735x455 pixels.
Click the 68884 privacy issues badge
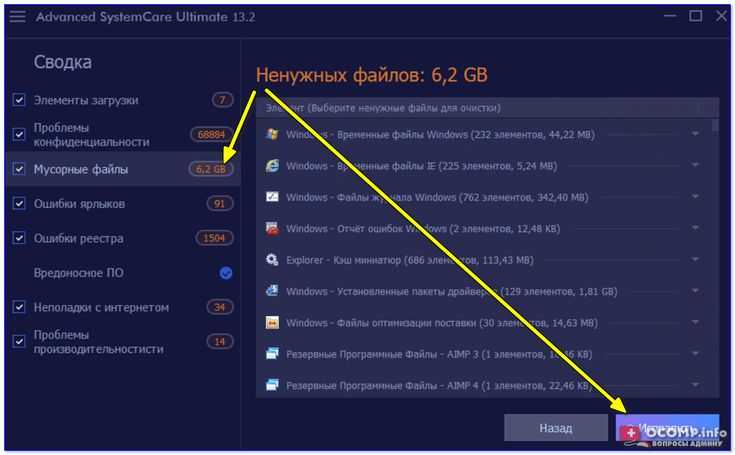coord(211,134)
